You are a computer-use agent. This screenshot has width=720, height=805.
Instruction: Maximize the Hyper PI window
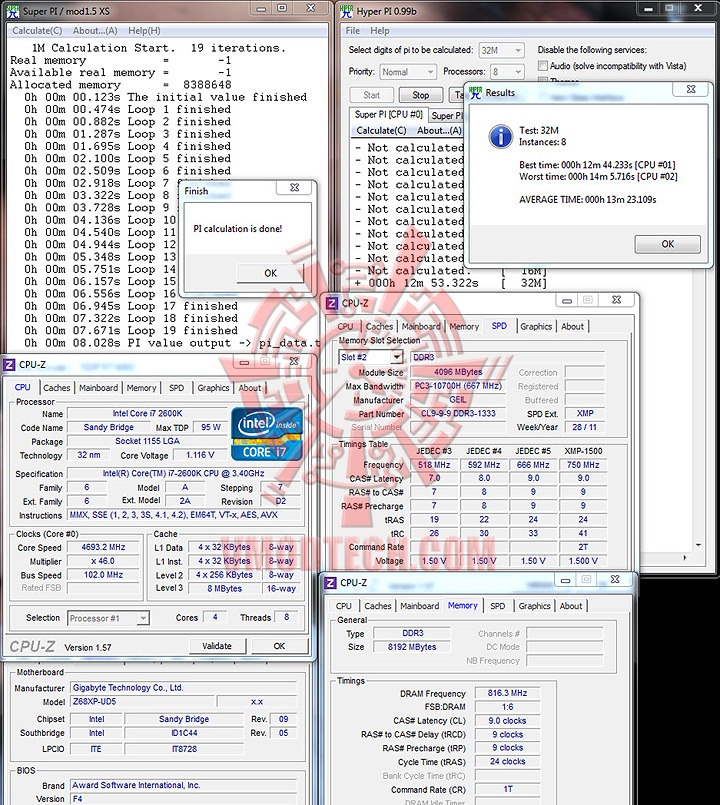669,8
